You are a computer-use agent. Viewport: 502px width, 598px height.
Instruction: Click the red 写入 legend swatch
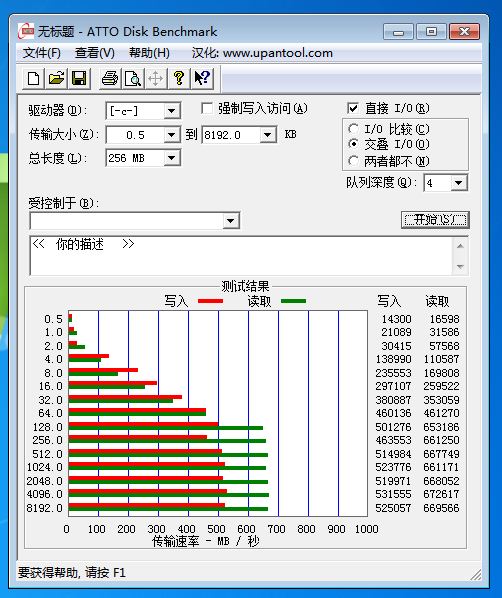[x=210, y=301]
